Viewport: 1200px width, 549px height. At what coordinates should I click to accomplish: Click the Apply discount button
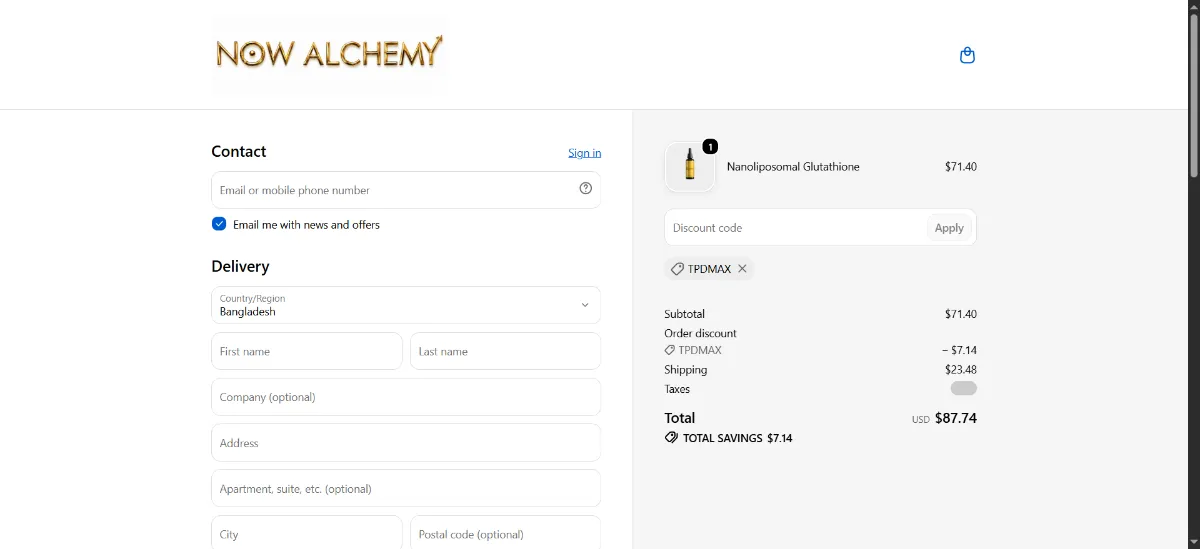click(949, 228)
